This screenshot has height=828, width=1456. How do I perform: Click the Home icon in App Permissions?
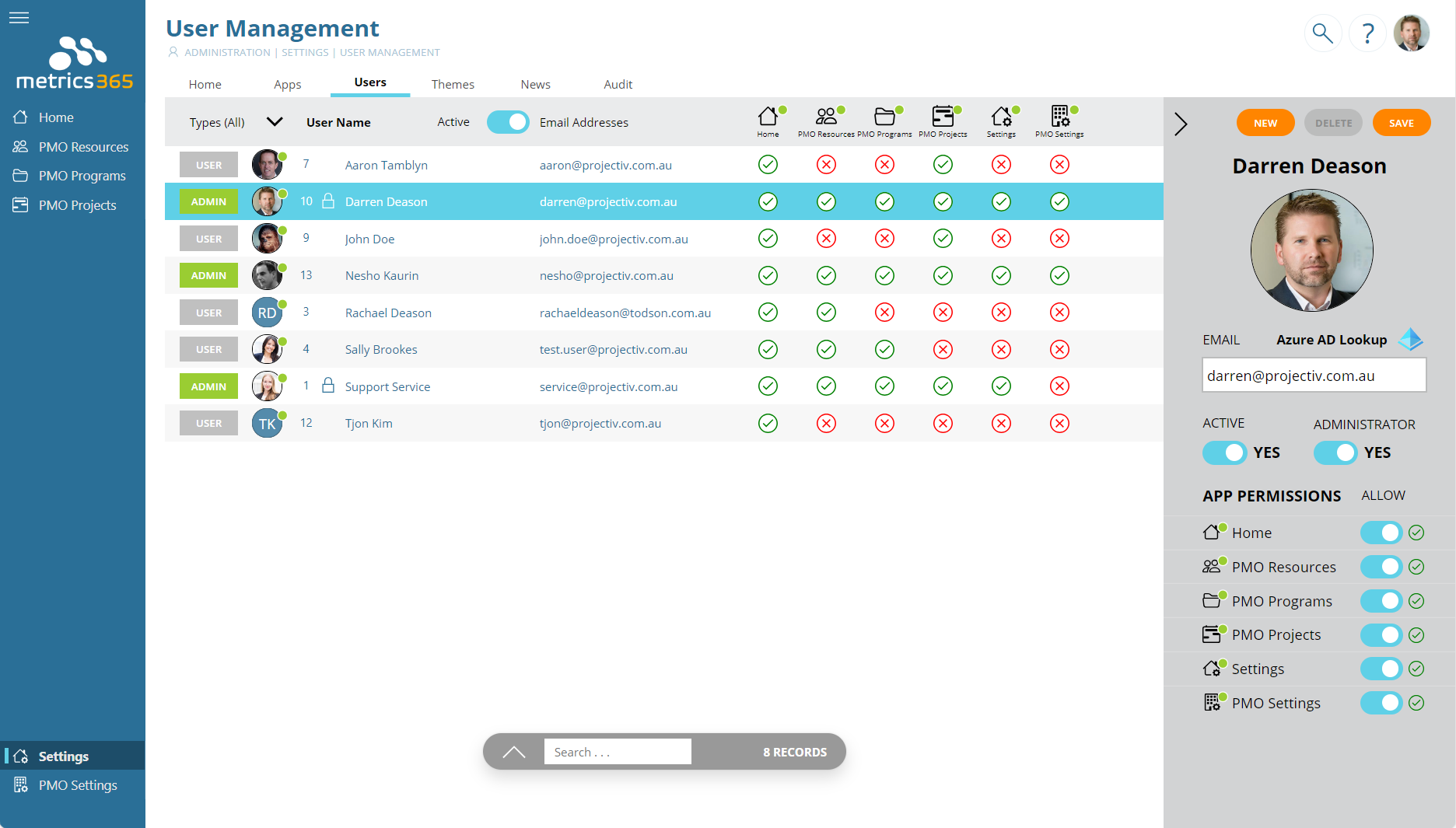tap(1213, 532)
